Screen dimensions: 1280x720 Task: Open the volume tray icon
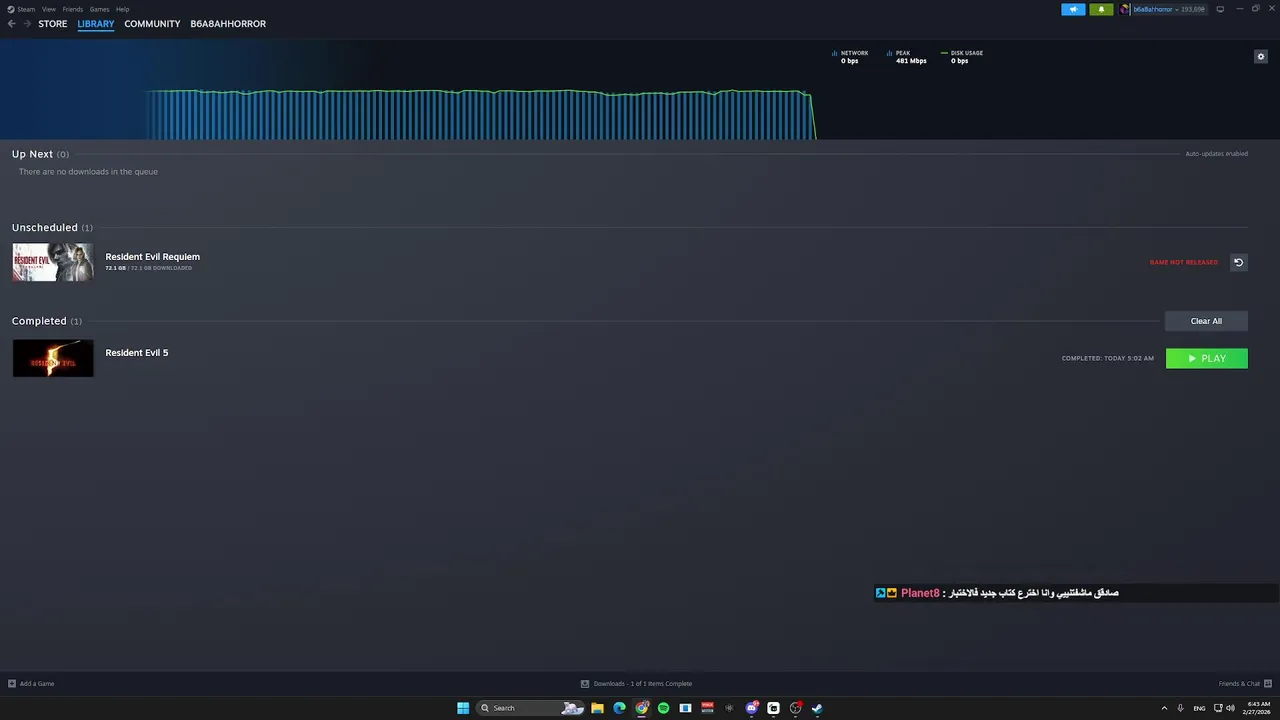[x=1230, y=708]
